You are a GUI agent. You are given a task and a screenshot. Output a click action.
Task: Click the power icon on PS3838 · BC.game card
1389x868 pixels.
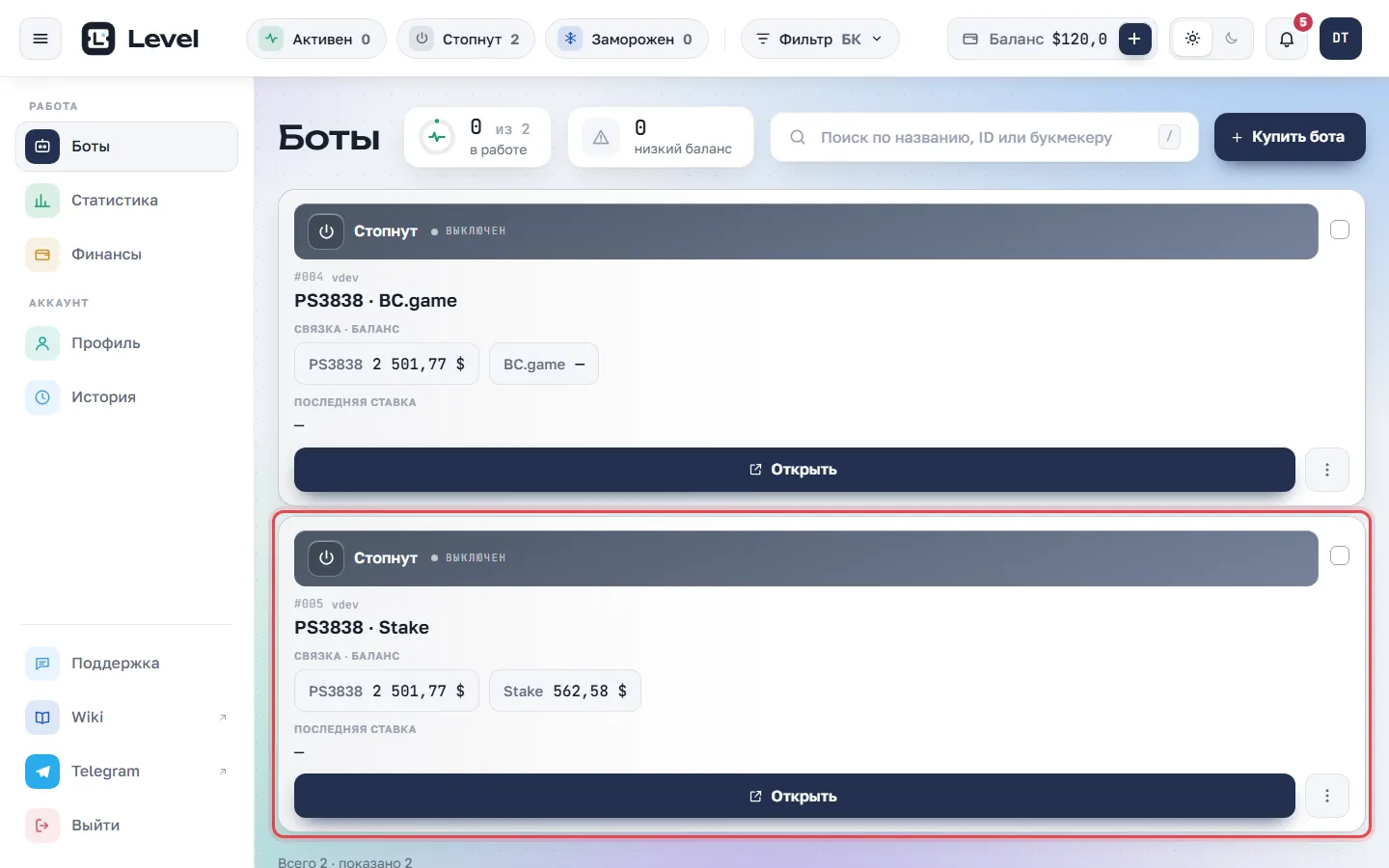click(326, 231)
